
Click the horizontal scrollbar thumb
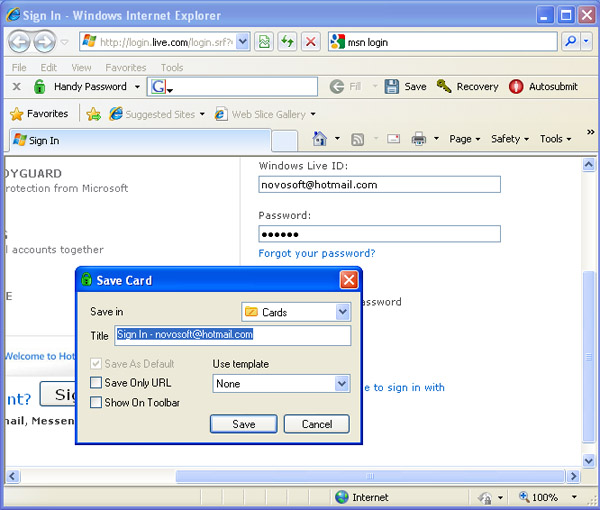[370, 476]
